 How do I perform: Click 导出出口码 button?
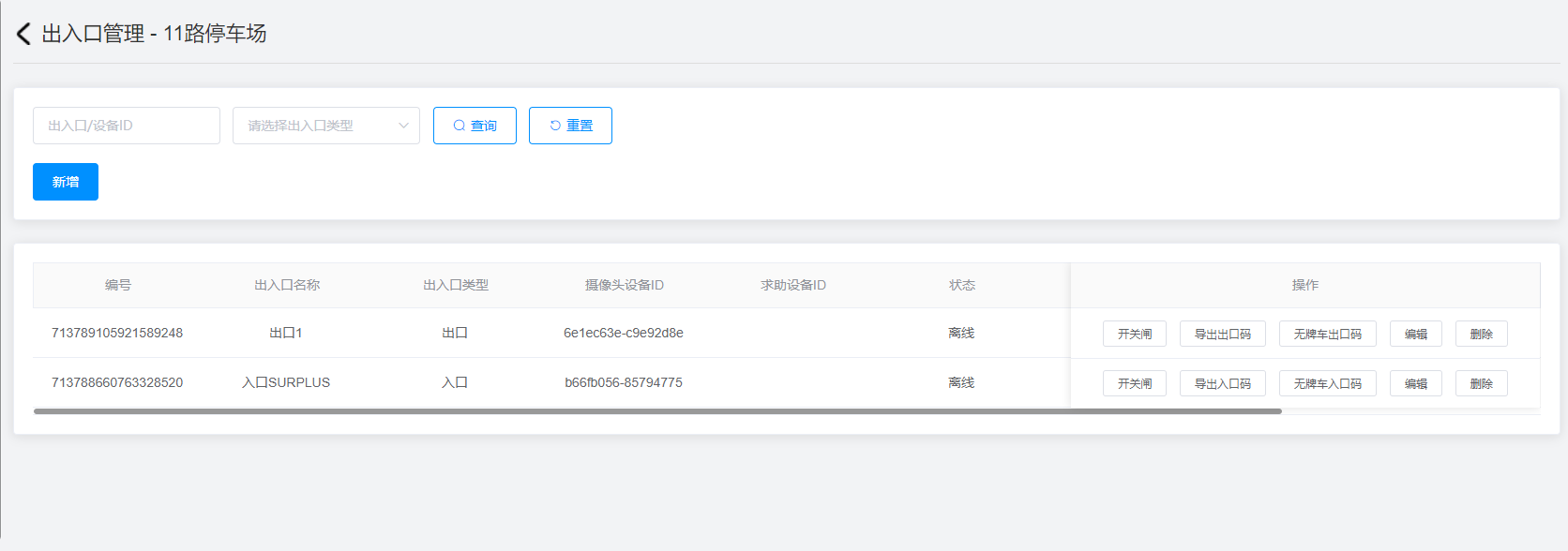point(1222,334)
